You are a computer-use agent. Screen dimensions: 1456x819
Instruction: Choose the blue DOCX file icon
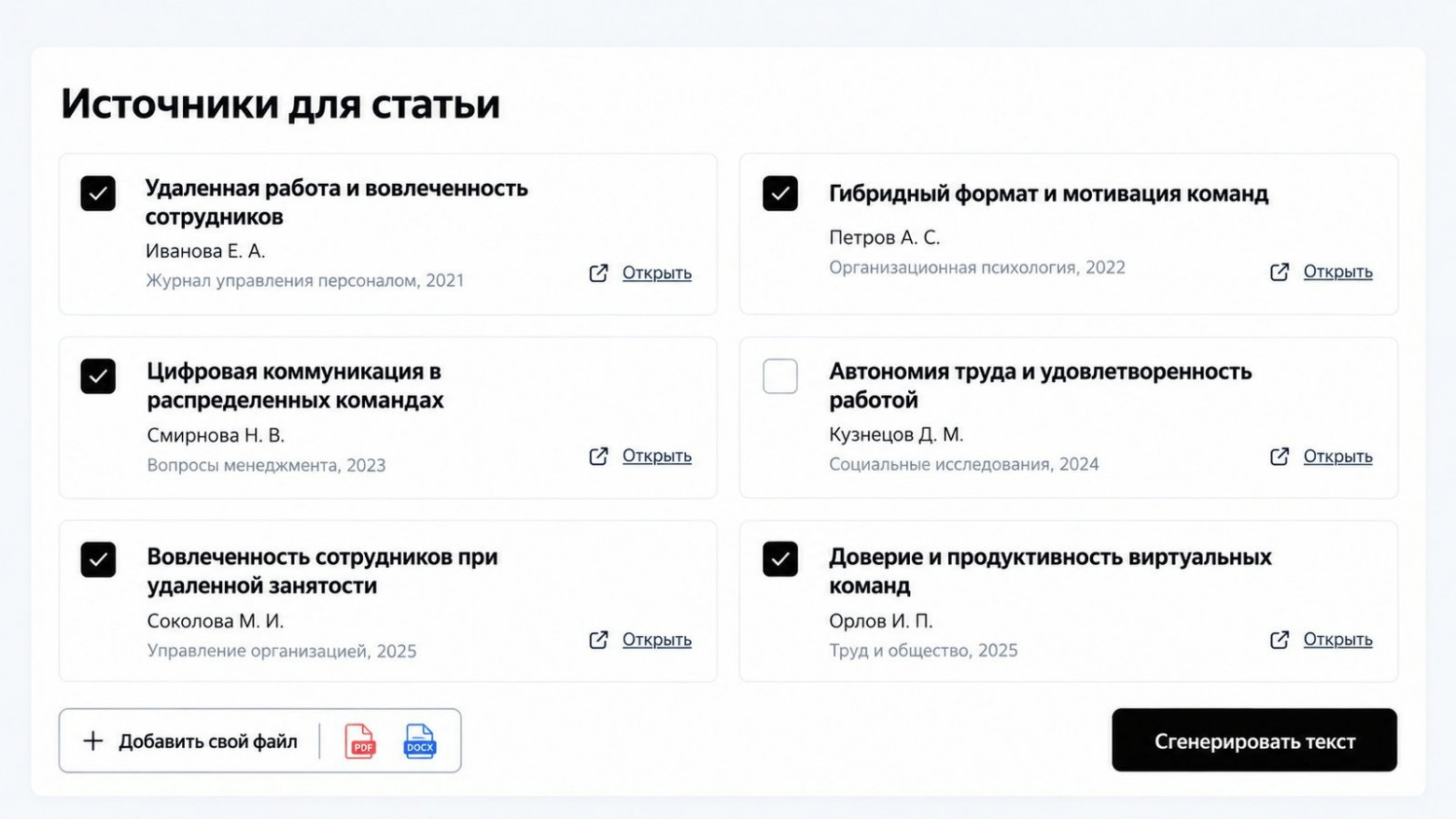tap(420, 741)
